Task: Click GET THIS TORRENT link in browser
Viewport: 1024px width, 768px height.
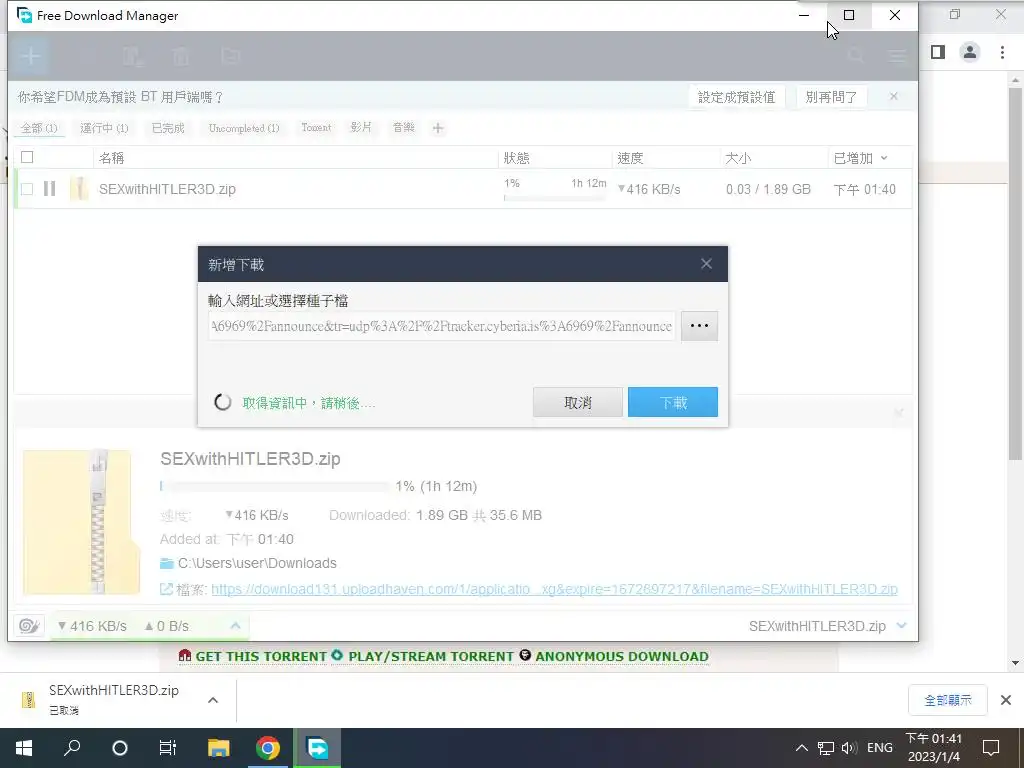Action: tap(261, 656)
